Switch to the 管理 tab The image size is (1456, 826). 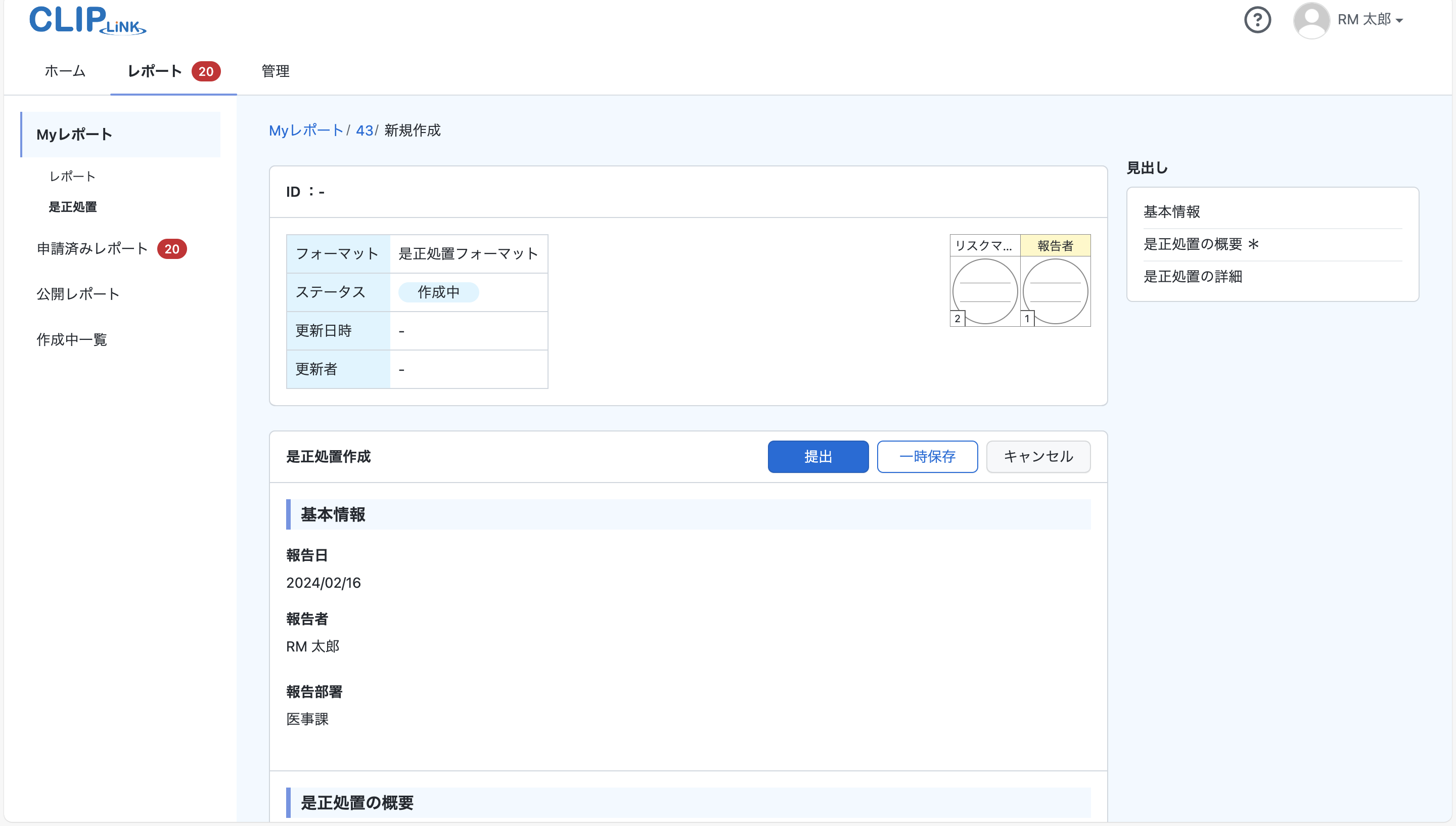click(x=275, y=71)
